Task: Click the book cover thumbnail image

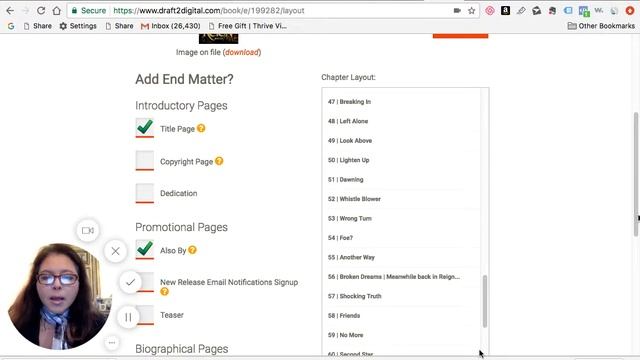Action: pyautogui.click(x=218, y=39)
